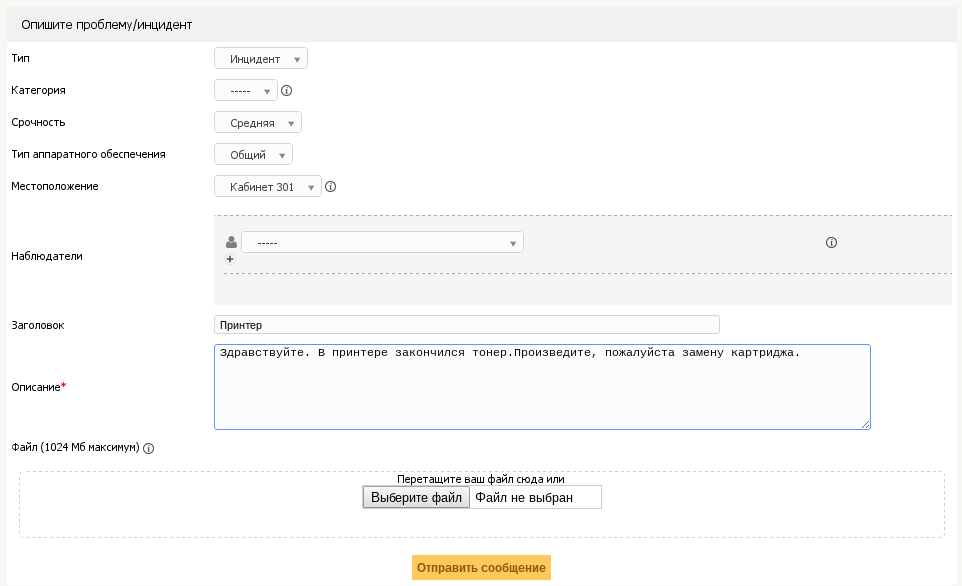Expand the Категория dropdown
The width and height of the screenshot is (962, 586).
[x=245, y=91]
